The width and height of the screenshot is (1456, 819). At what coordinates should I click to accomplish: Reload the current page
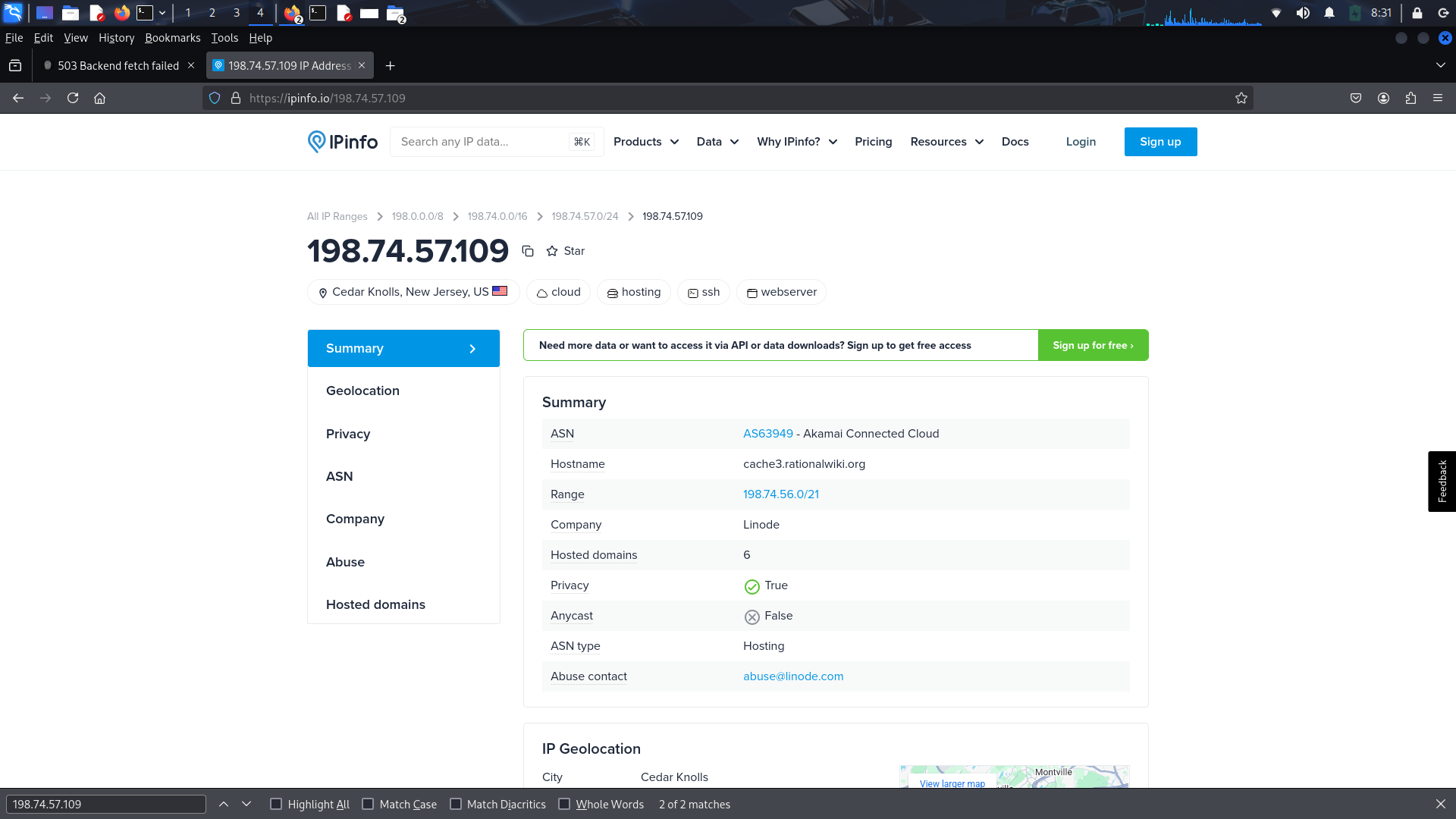(x=73, y=98)
